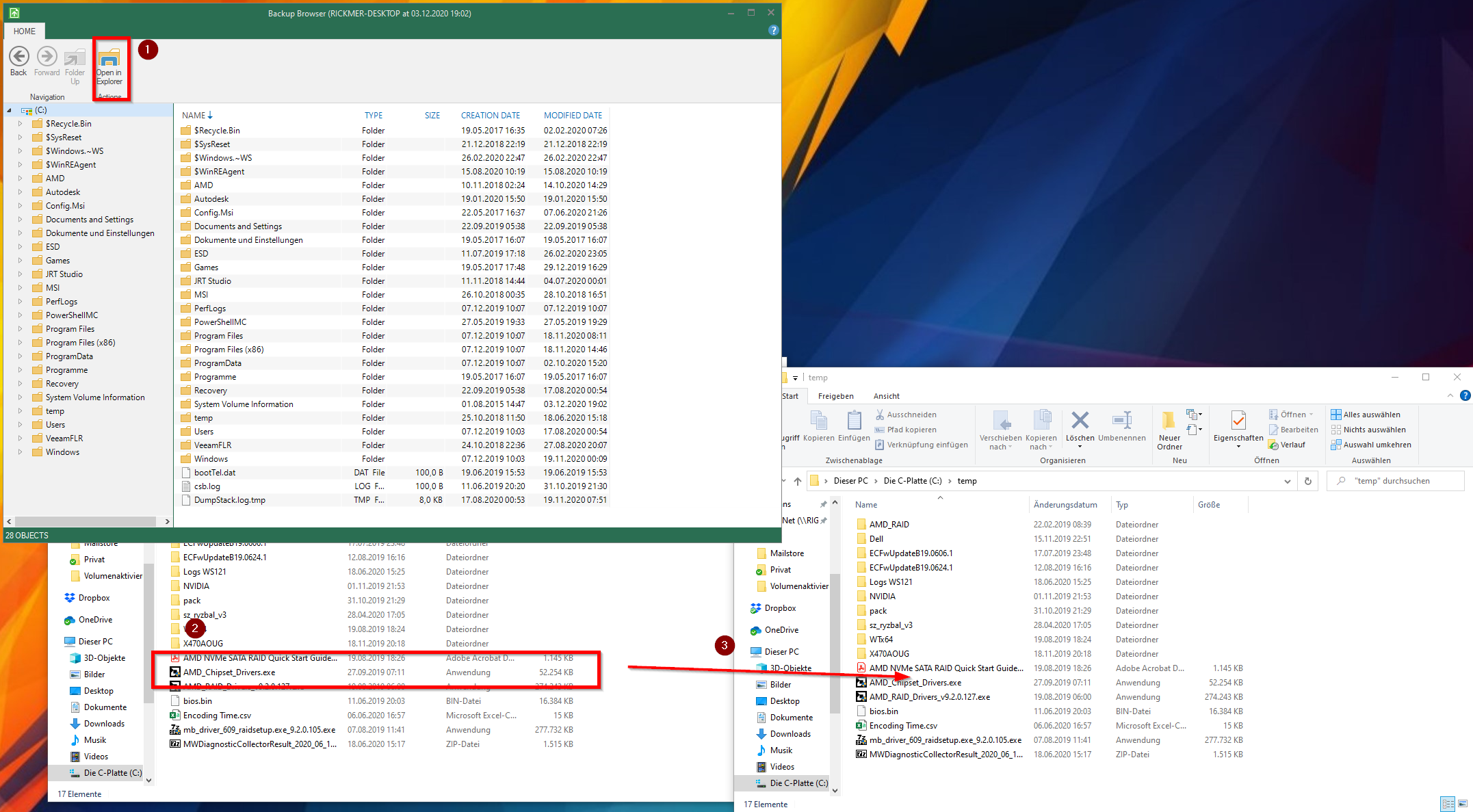Screen dimensions: 1473x812
Task: Expand Program Files tree node
Action: point(20,329)
